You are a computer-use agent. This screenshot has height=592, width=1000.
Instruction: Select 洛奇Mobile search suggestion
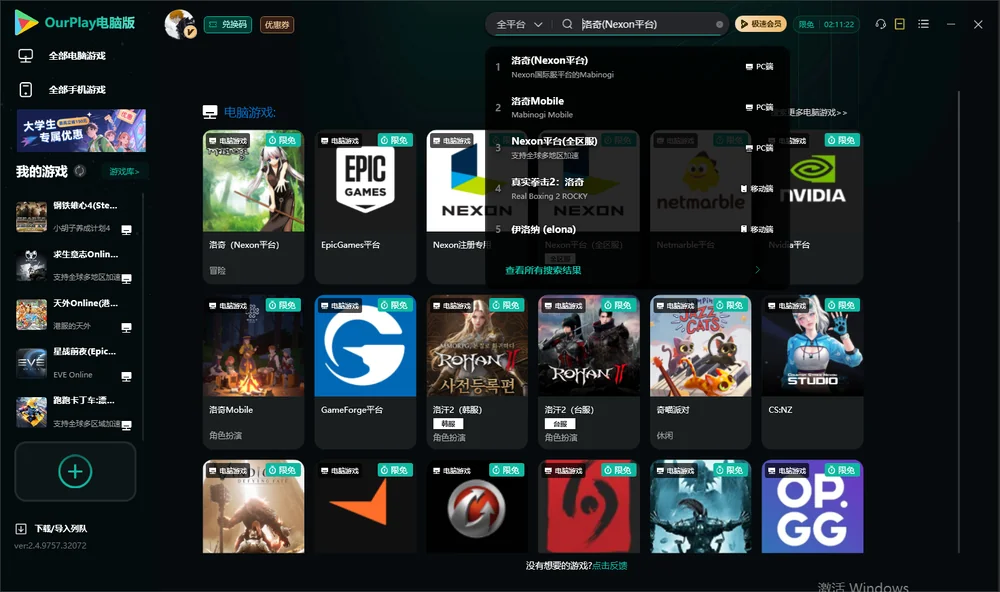pyautogui.click(x=637, y=107)
